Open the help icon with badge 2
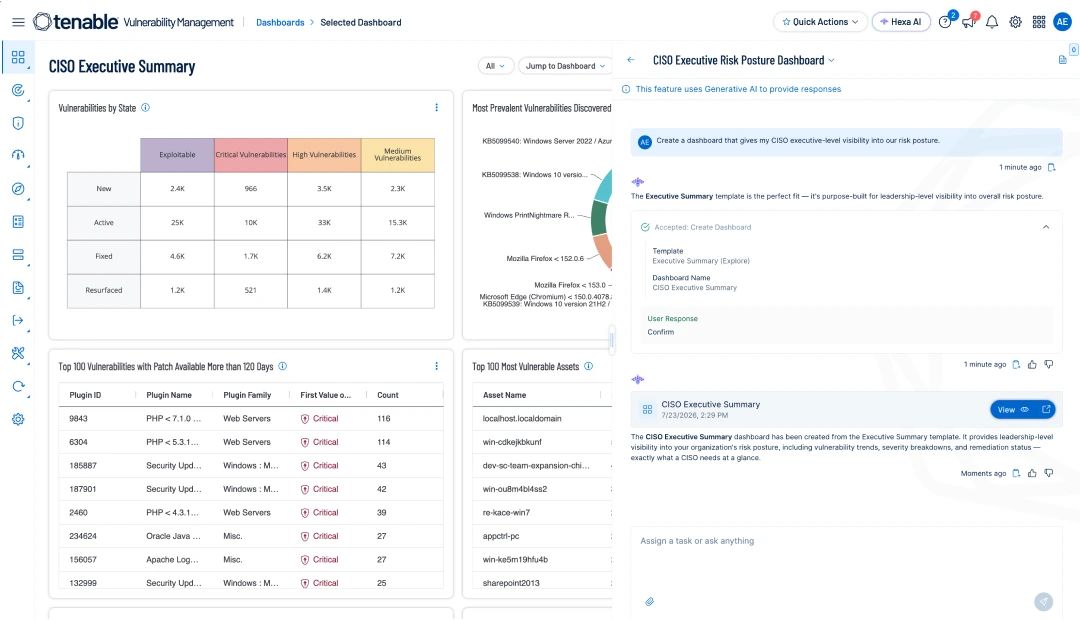This screenshot has width=1080, height=620. 945,22
